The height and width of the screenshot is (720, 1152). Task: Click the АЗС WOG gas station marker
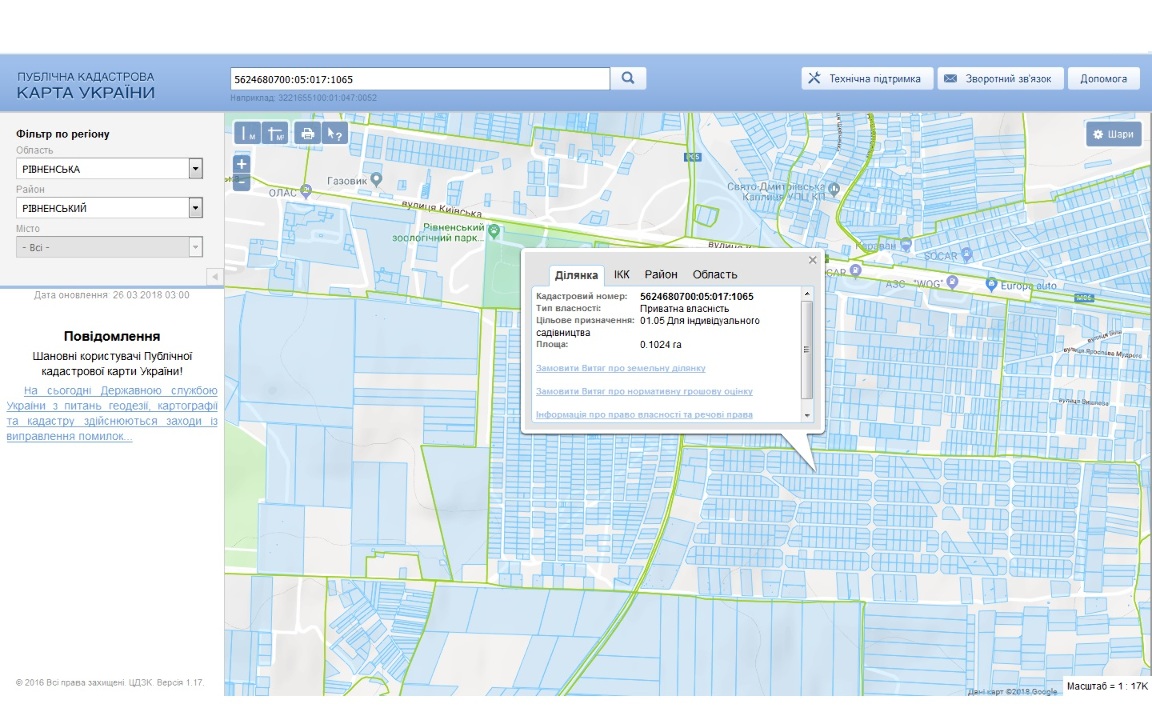point(952,281)
